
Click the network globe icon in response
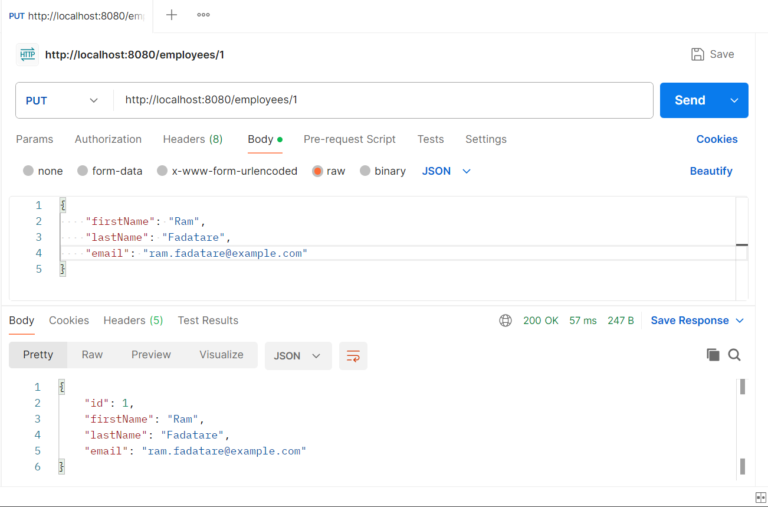pyautogui.click(x=505, y=320)
